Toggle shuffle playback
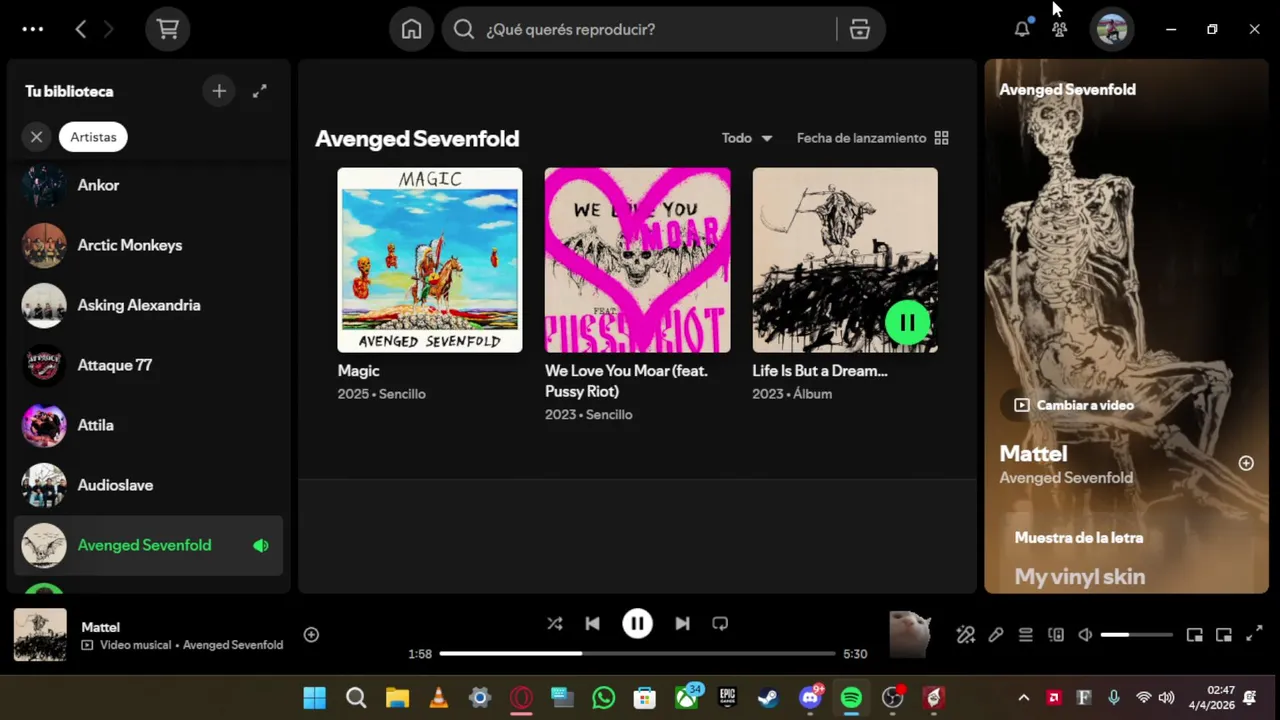This screenshot has width=1280, height=720. [555, 623]
